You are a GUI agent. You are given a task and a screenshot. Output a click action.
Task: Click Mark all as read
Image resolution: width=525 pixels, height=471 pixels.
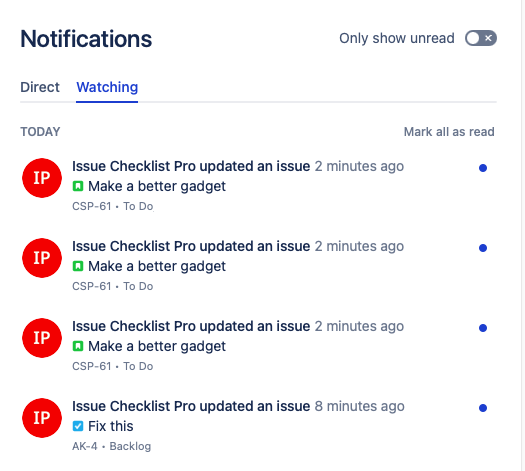pyautogui.click(x=449, y=132)
